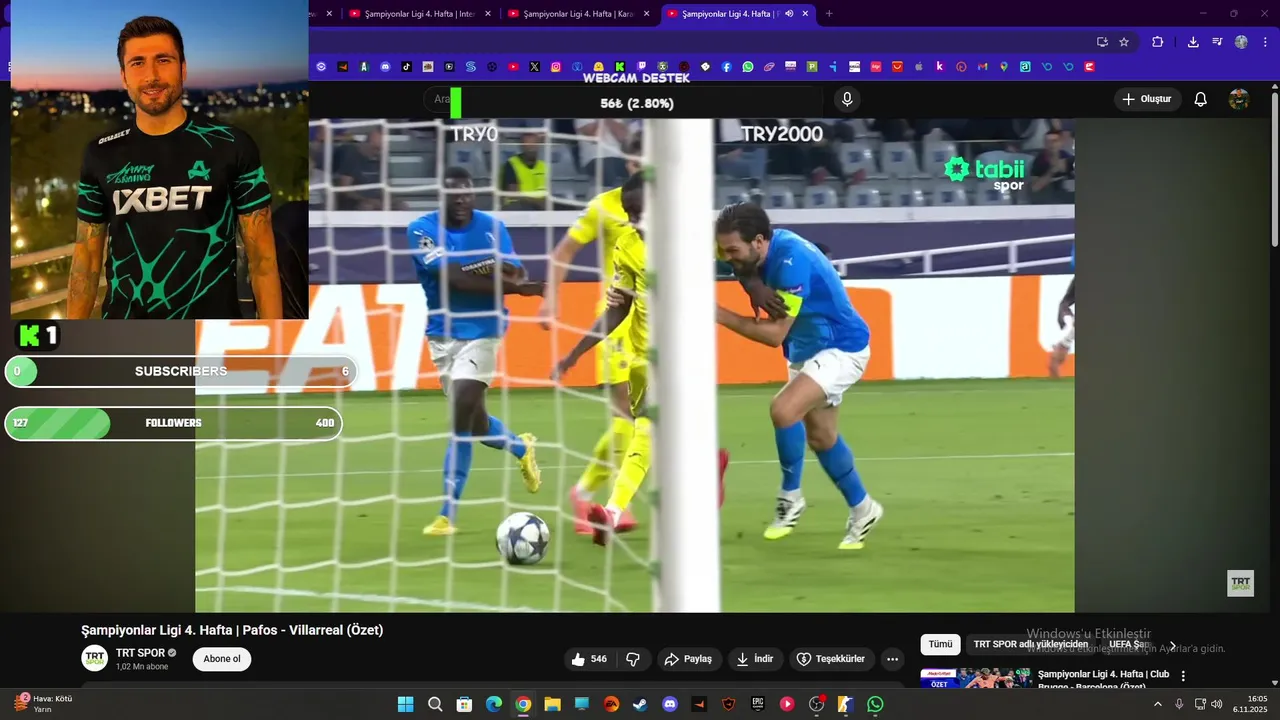Open the X (Twitter) bookmark icon
Screen dimensions: 1280x720
coord(535,67)
